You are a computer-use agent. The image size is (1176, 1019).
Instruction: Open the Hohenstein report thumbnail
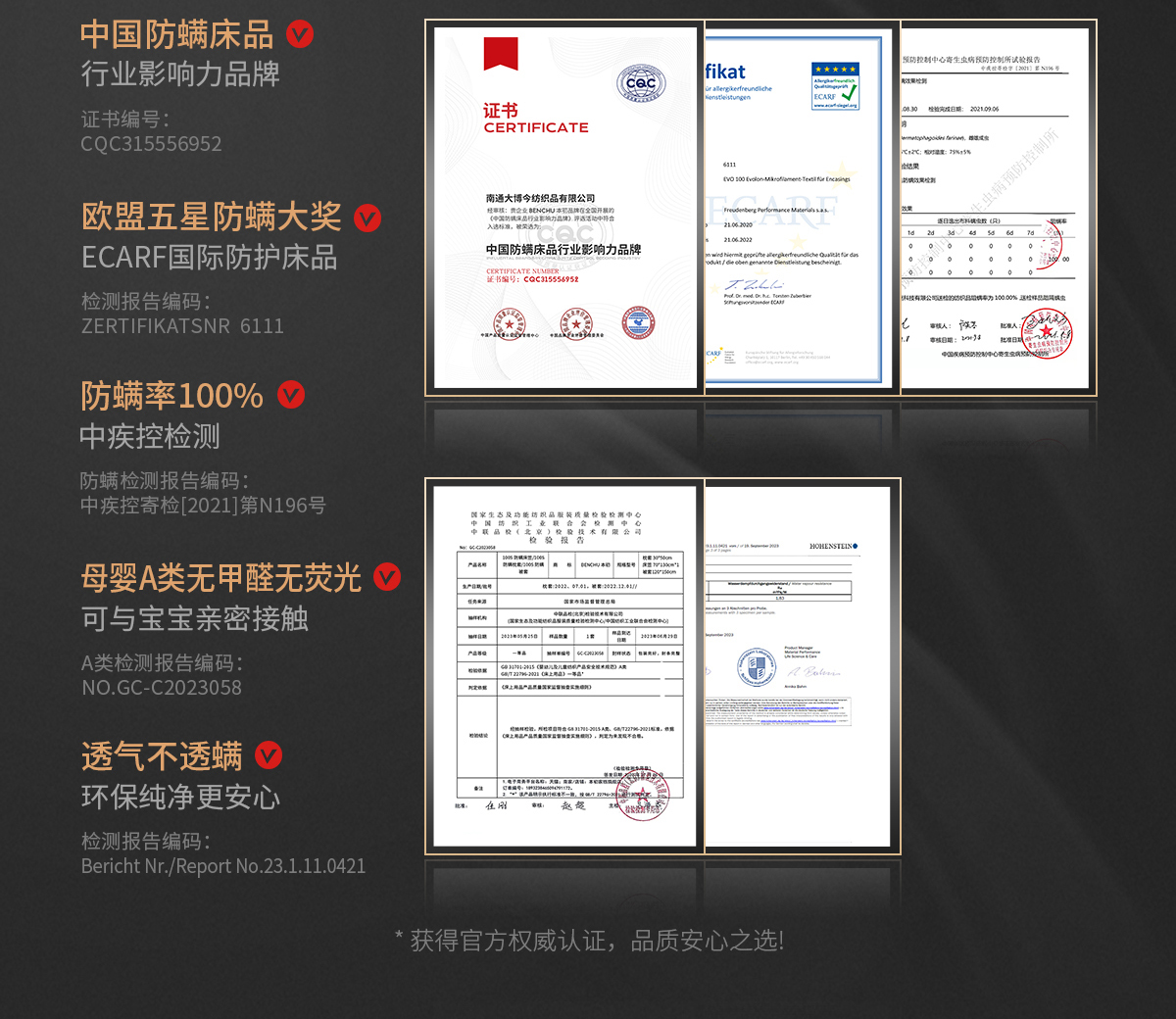tap(803, 666)
